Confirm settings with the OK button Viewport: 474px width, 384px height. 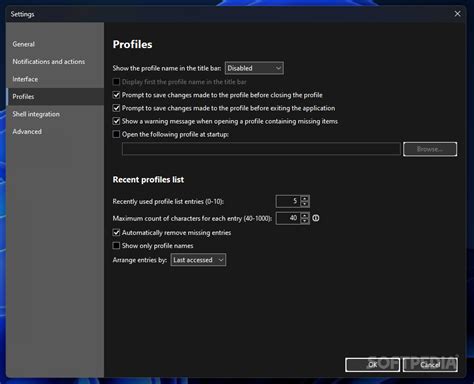tap(372, 365)
